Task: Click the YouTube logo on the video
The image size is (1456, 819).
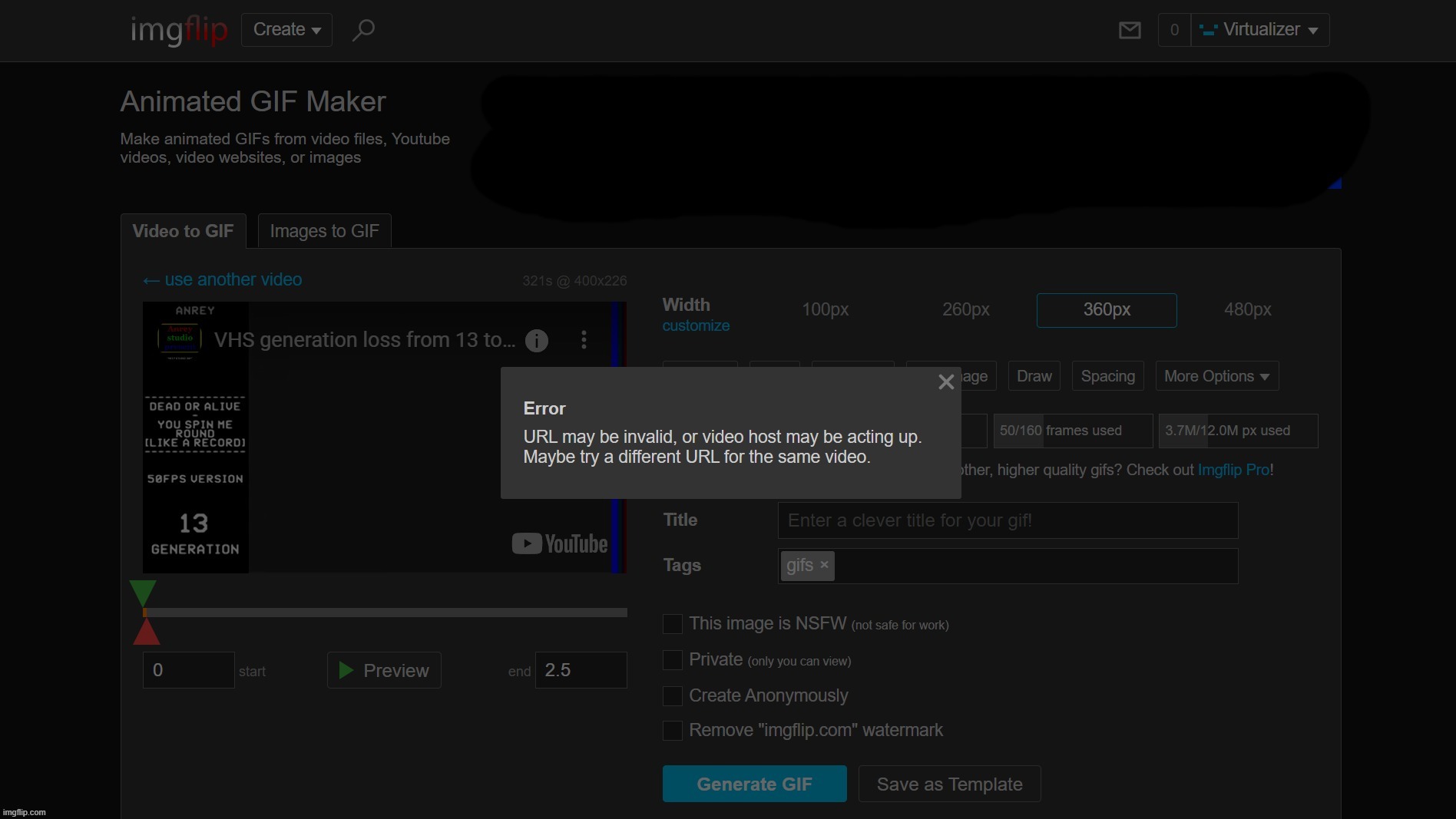Action: pos(560,543)
